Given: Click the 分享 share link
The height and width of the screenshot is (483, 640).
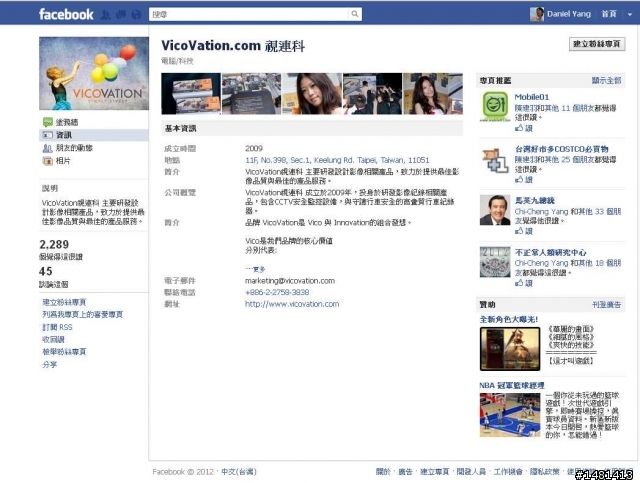Looking at the screenshot, I should pos(50,365).
